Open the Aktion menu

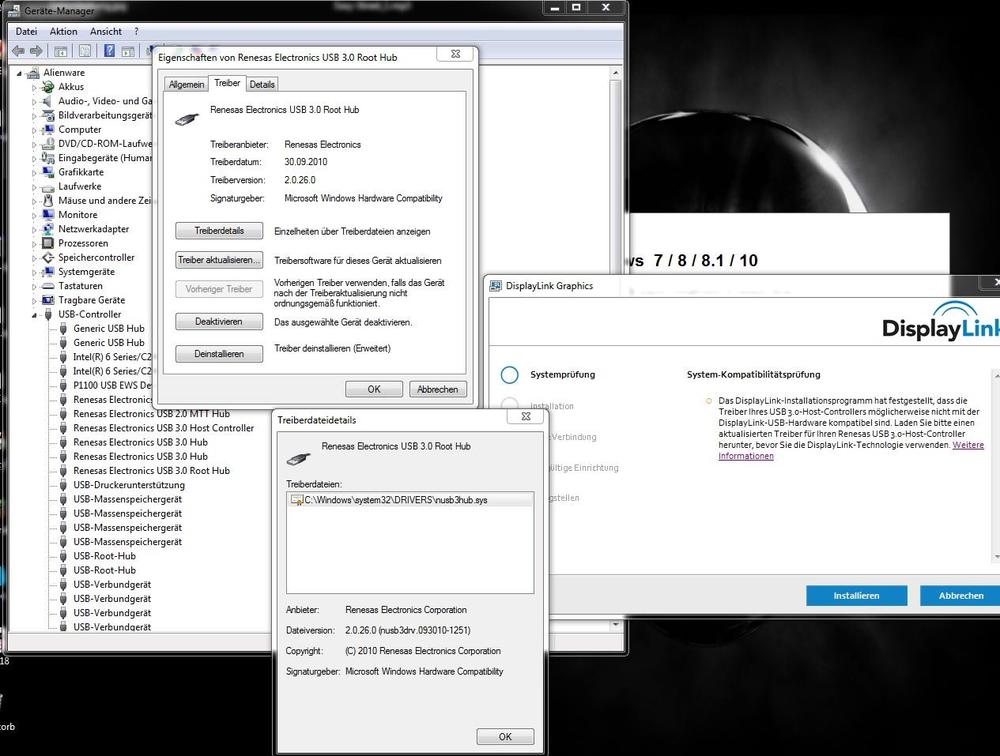(x=63, y=32)
